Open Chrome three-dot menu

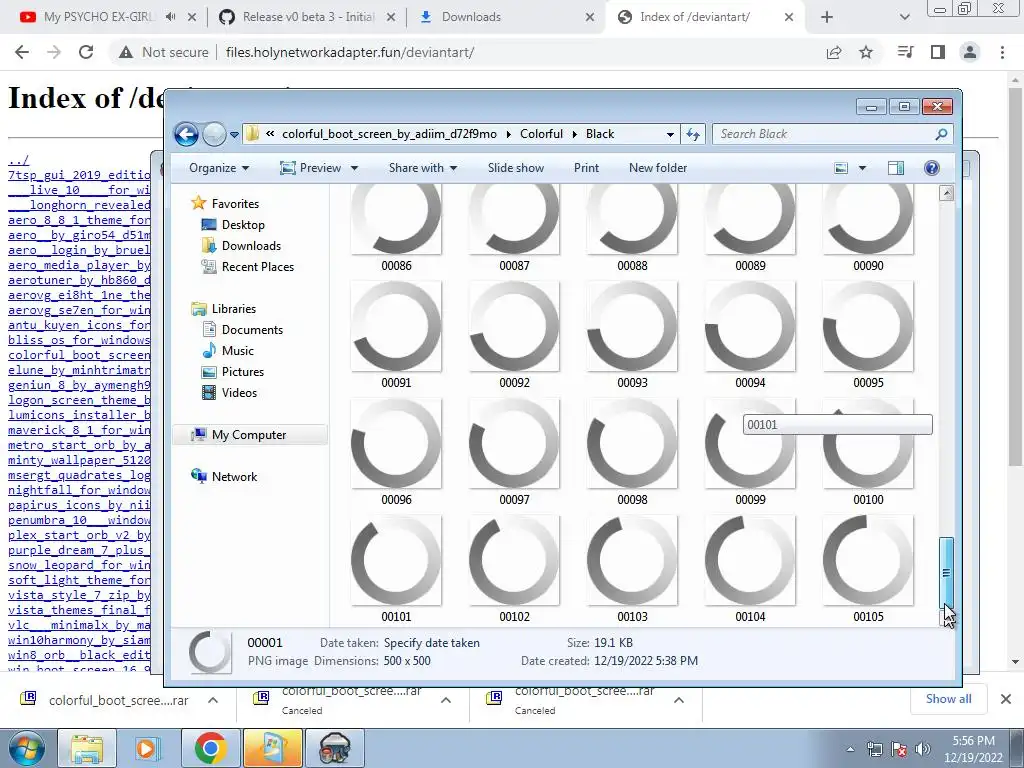(x=1002, y=52)
